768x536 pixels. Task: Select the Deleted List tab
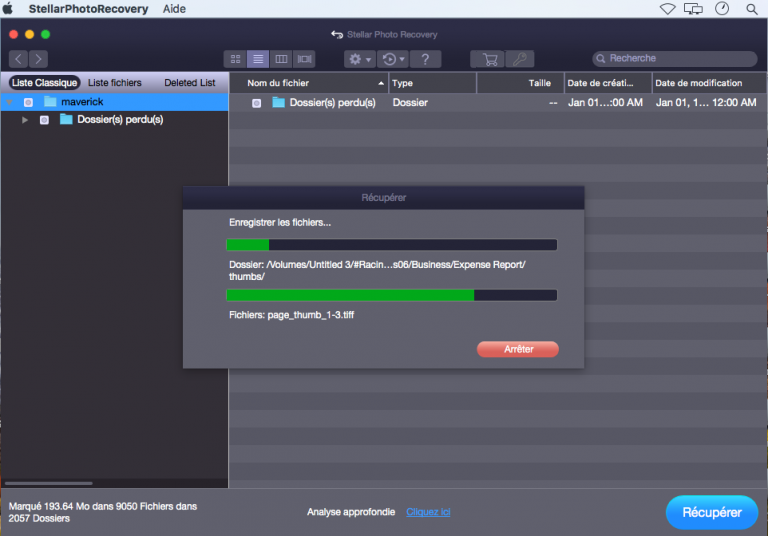[x=190, y=83]
